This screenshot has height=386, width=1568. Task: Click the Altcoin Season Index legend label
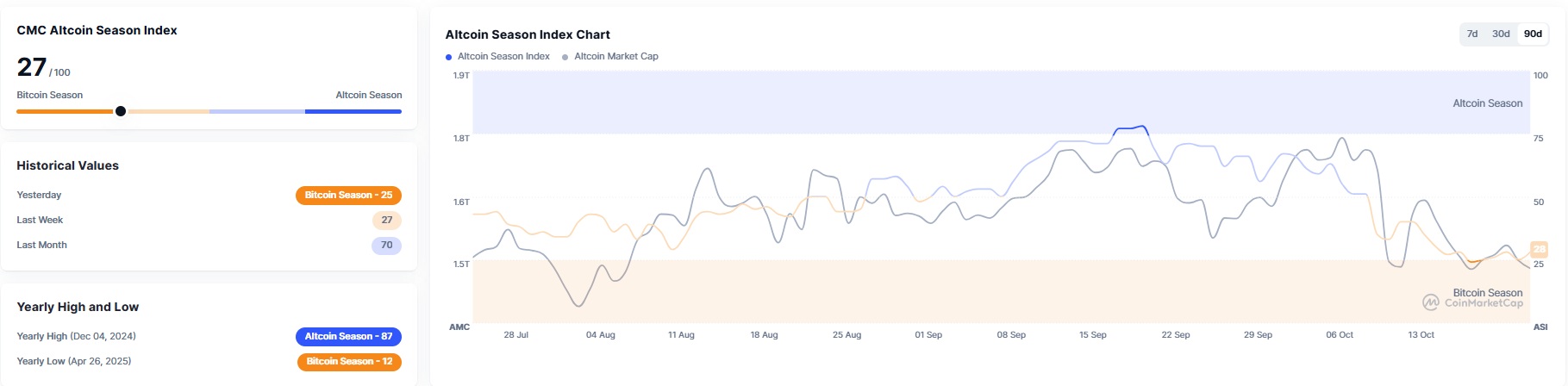point(503,57)
